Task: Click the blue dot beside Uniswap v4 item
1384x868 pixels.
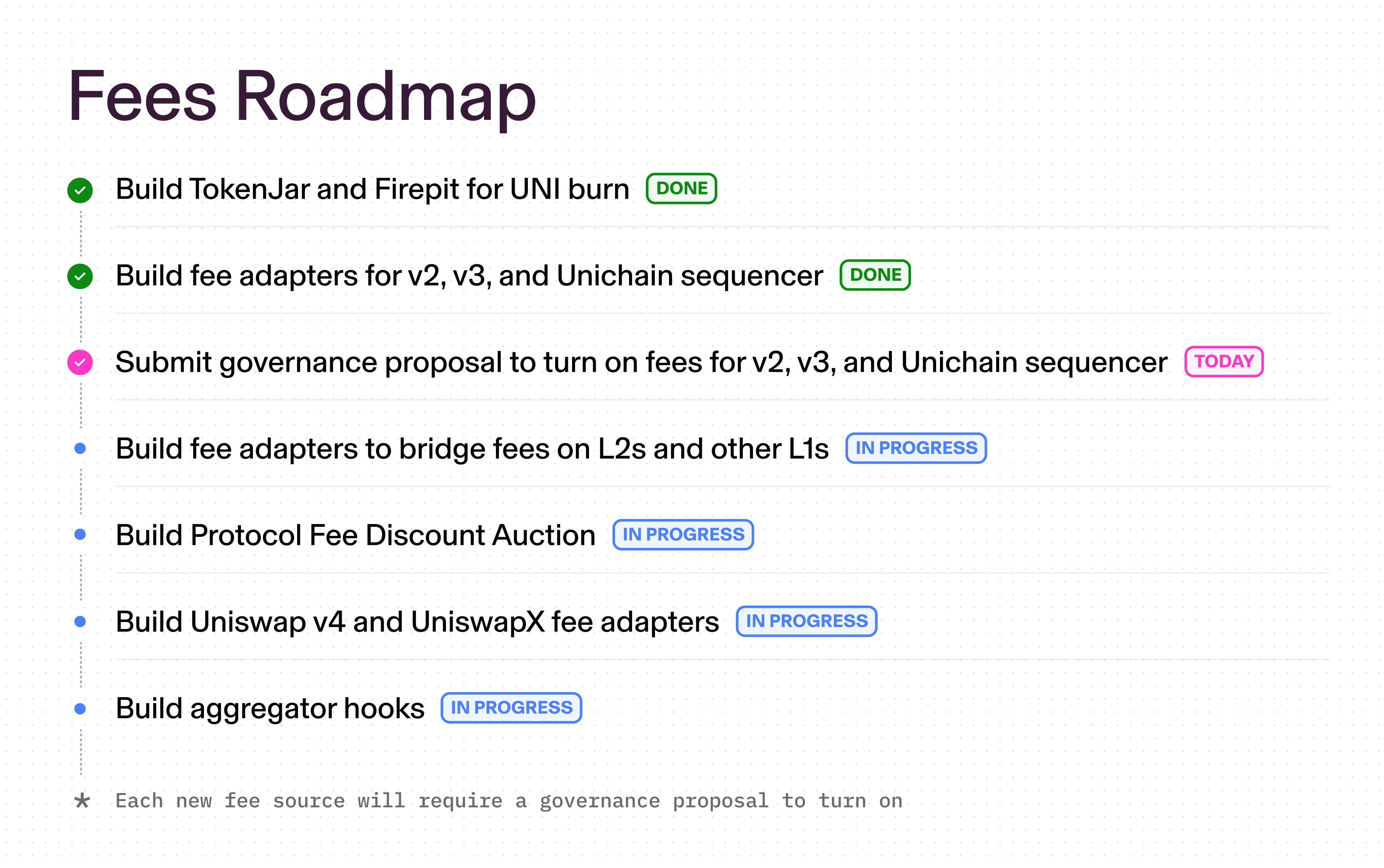Action: click(80, 622)
